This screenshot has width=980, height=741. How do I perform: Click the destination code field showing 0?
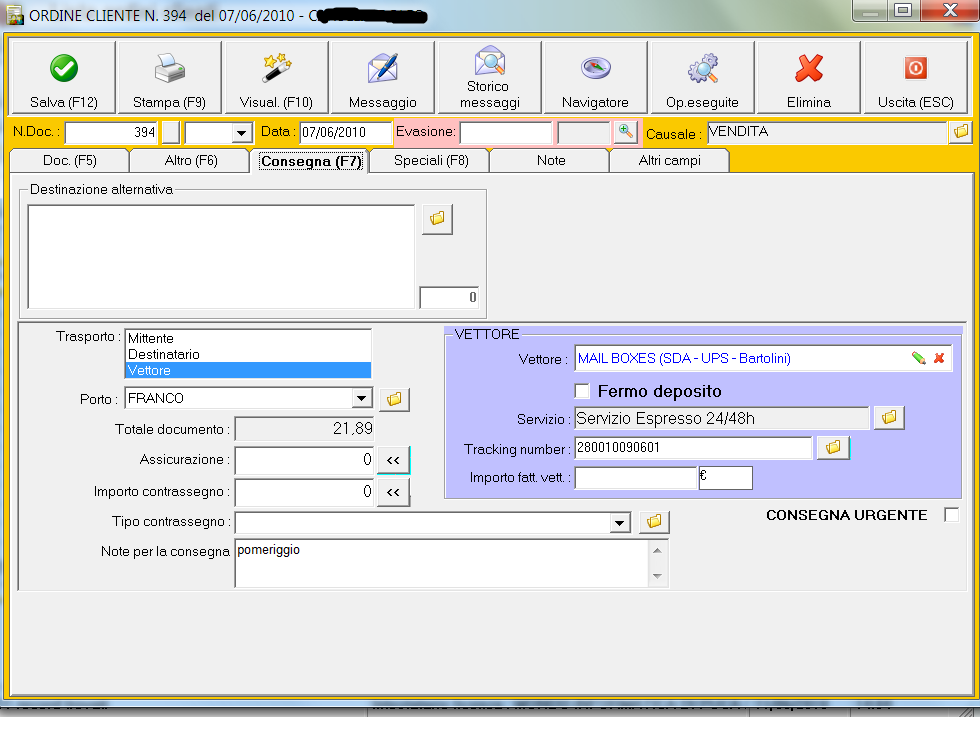point(449,297)
